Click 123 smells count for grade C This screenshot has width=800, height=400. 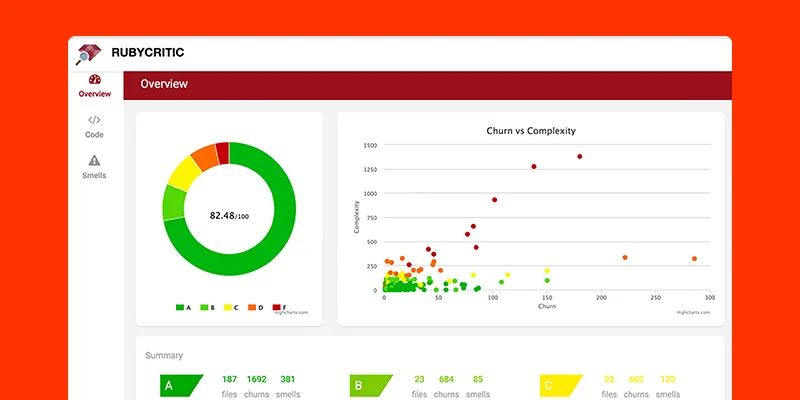(x=667, y=379)
